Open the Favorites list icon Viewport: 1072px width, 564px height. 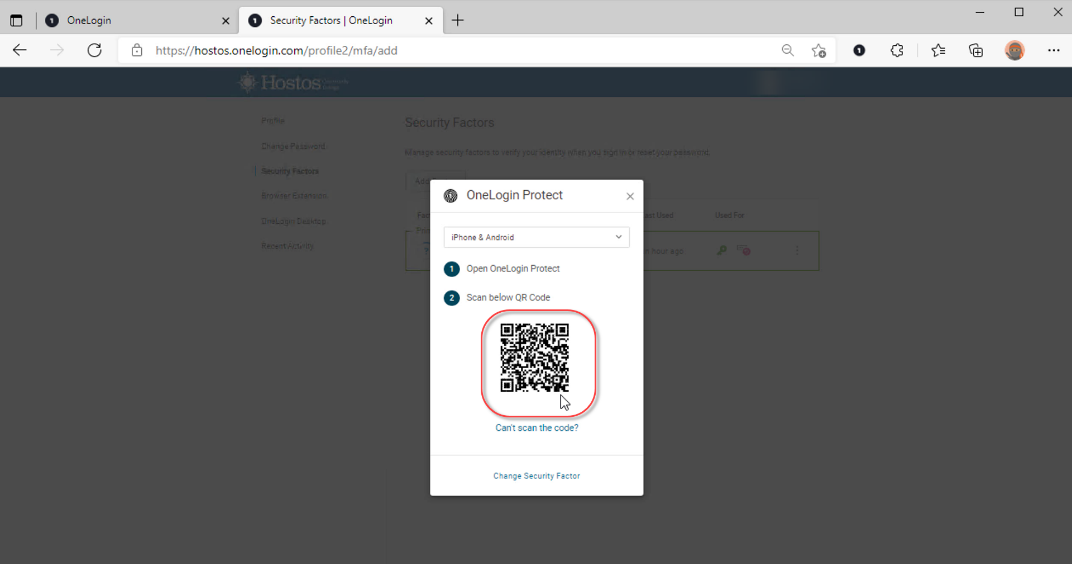click(x=938, y=50)
